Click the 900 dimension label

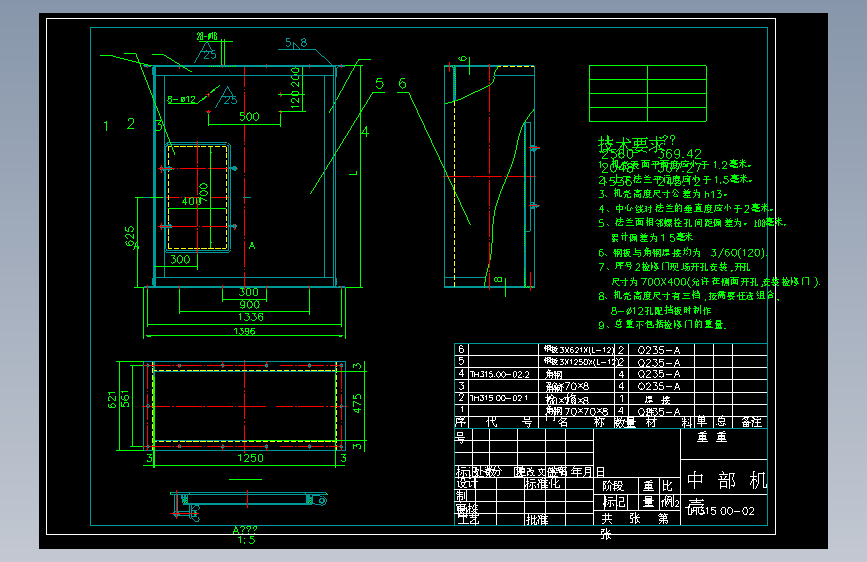(249, 305)
